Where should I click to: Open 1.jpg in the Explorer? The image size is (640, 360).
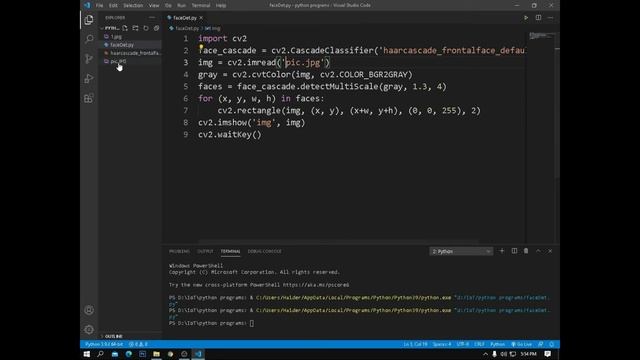116,36
